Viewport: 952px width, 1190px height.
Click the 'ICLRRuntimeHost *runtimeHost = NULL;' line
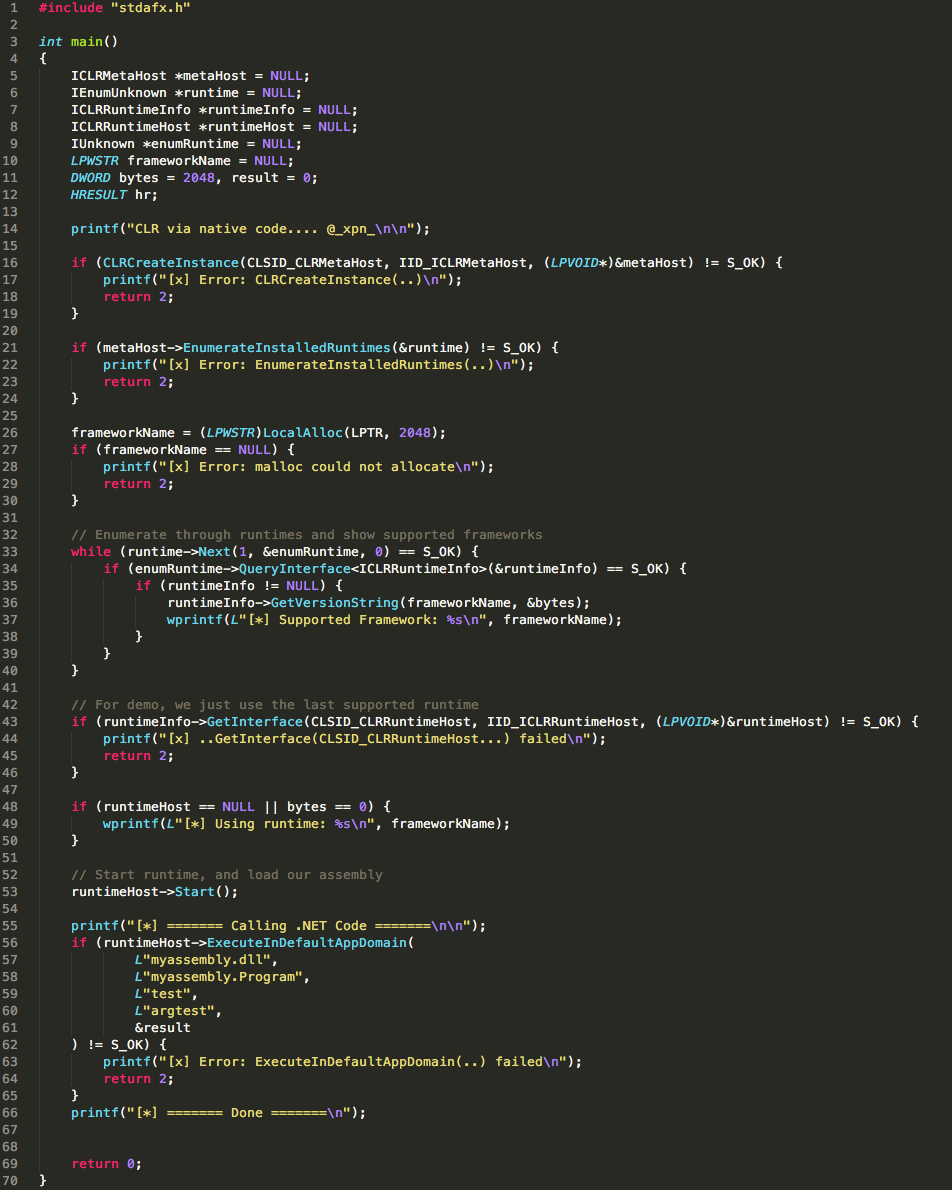(214, 127)
